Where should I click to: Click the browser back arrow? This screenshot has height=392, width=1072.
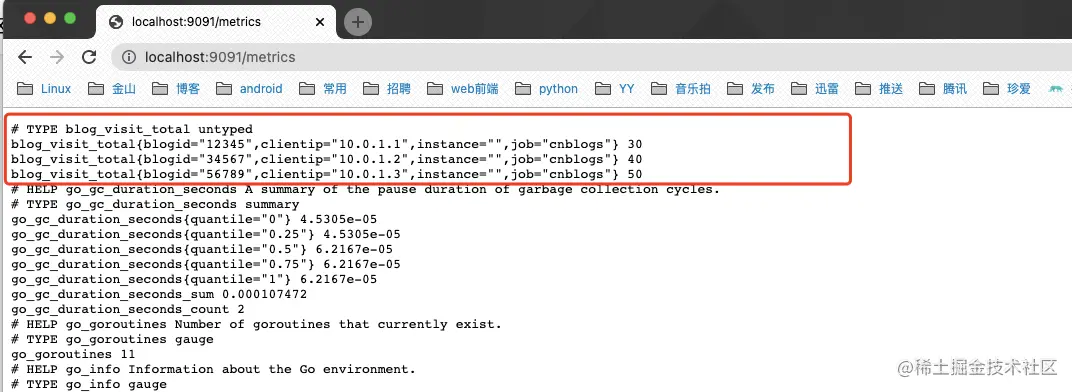click(x=25, y=57)
